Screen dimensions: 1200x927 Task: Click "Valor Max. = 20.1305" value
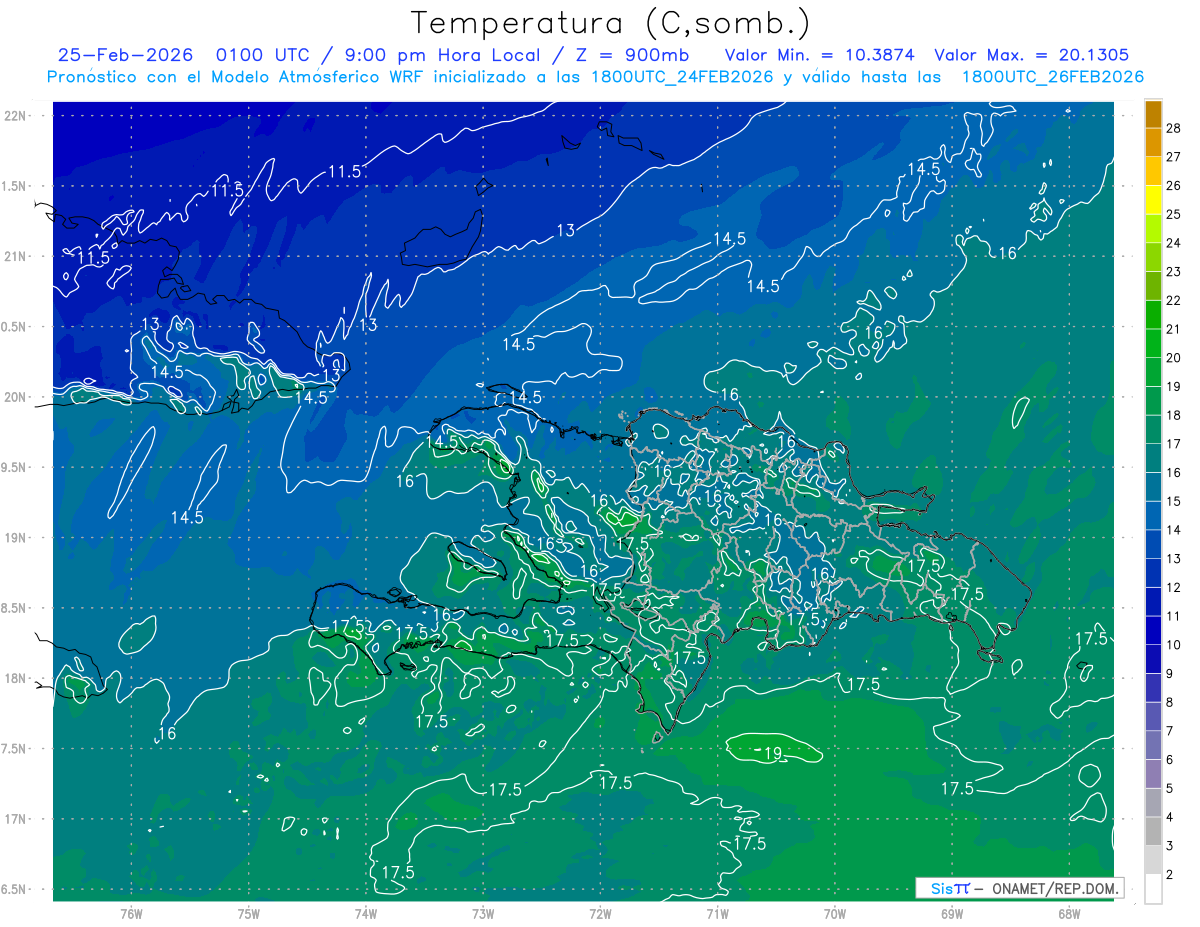point(1032,55)
